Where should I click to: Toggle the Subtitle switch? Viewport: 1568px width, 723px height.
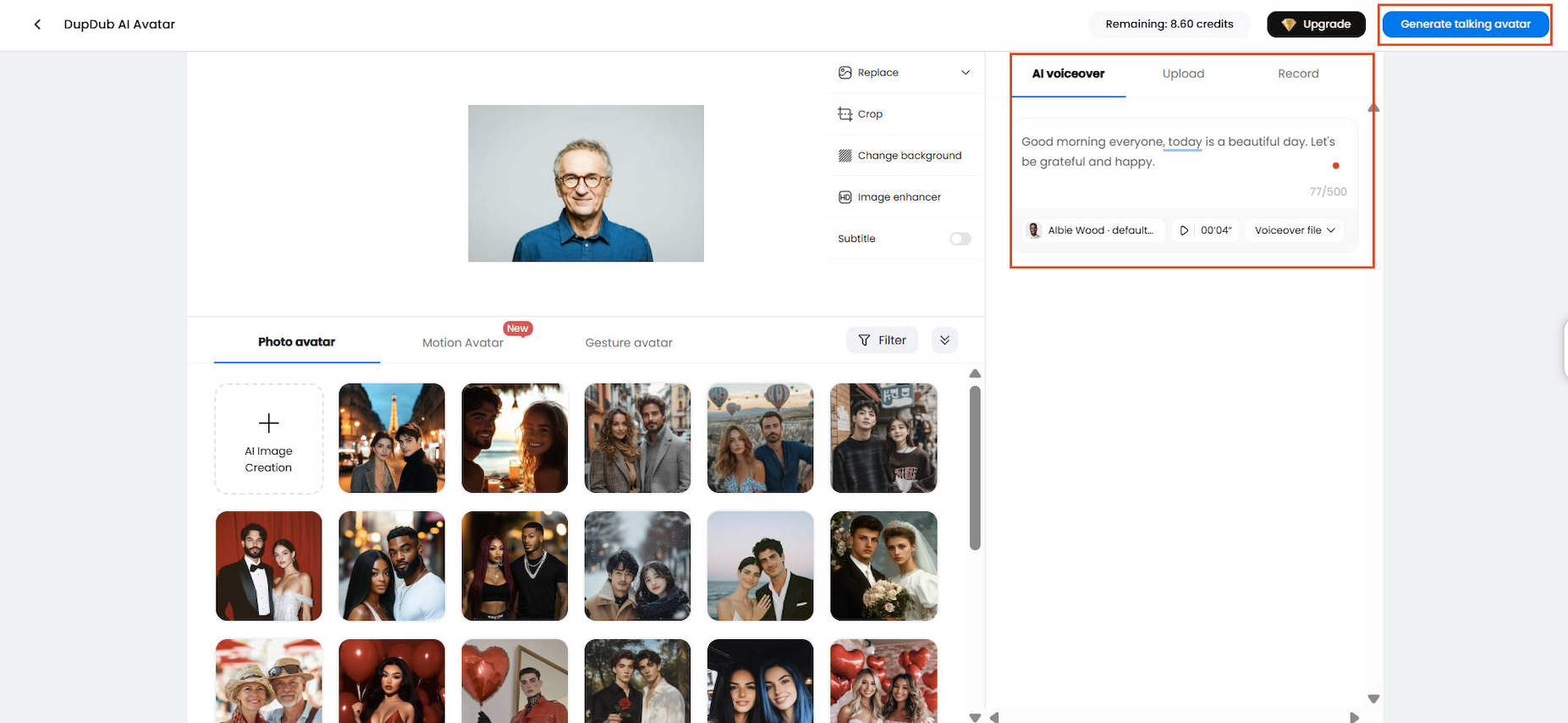[960, 239]
